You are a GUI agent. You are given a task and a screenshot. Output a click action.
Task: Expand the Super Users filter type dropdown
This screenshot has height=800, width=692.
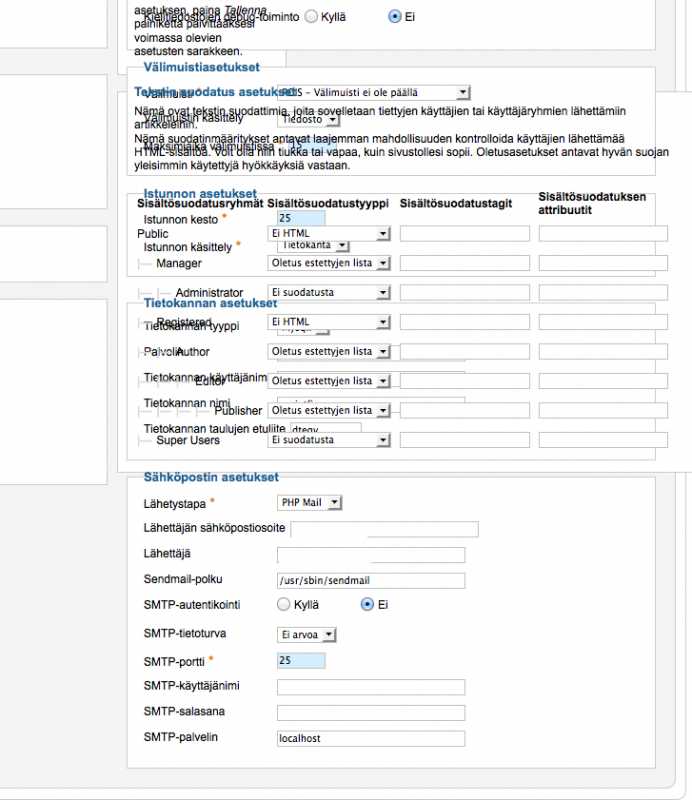coord(329,440)
